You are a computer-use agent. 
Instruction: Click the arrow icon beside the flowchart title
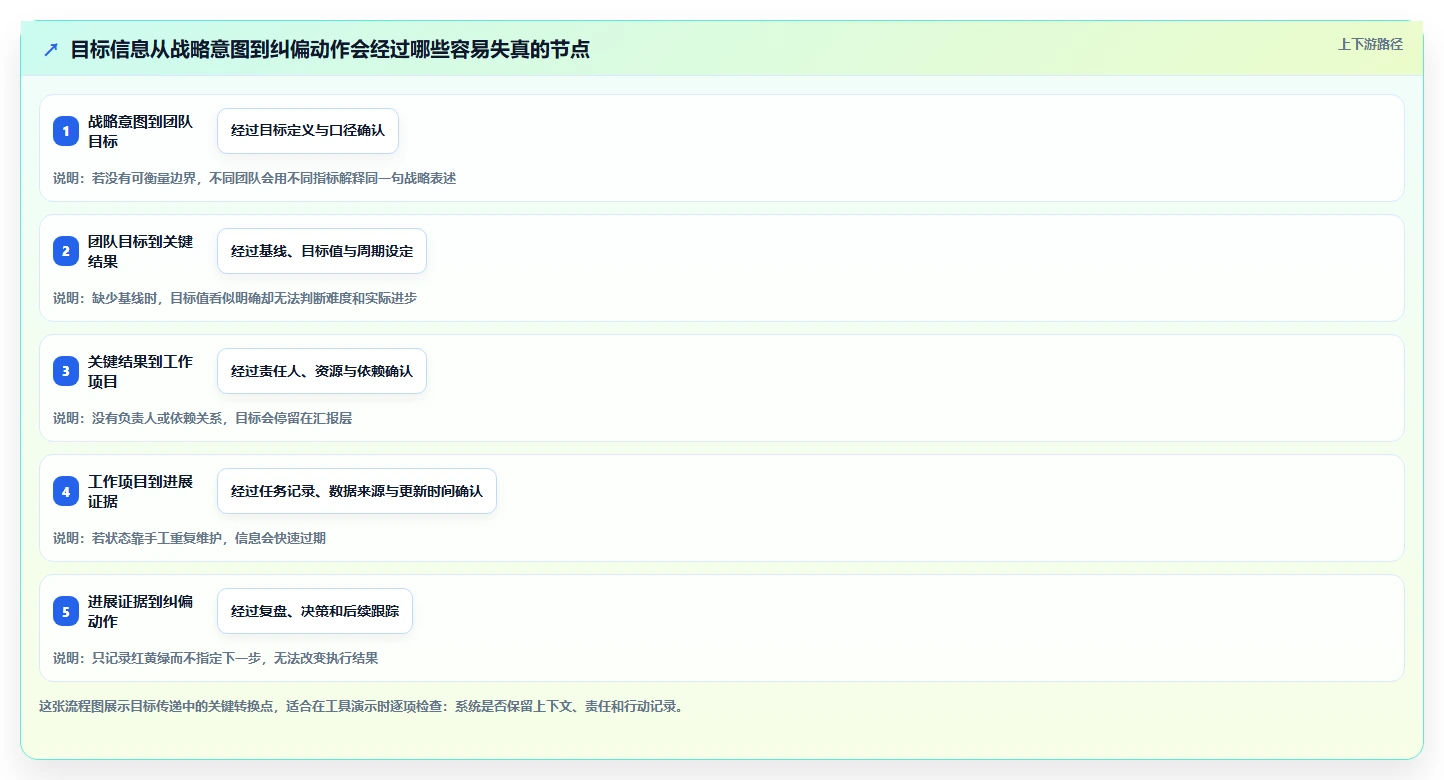(x=51, y=49)
